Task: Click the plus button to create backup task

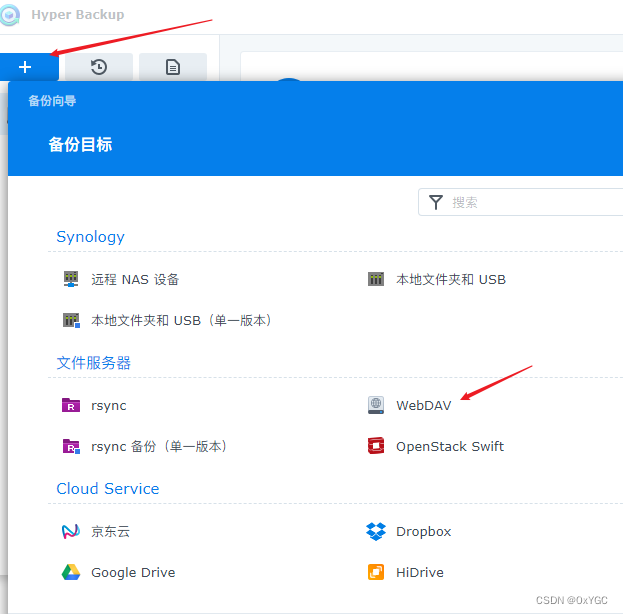Action: click(25, 67)
